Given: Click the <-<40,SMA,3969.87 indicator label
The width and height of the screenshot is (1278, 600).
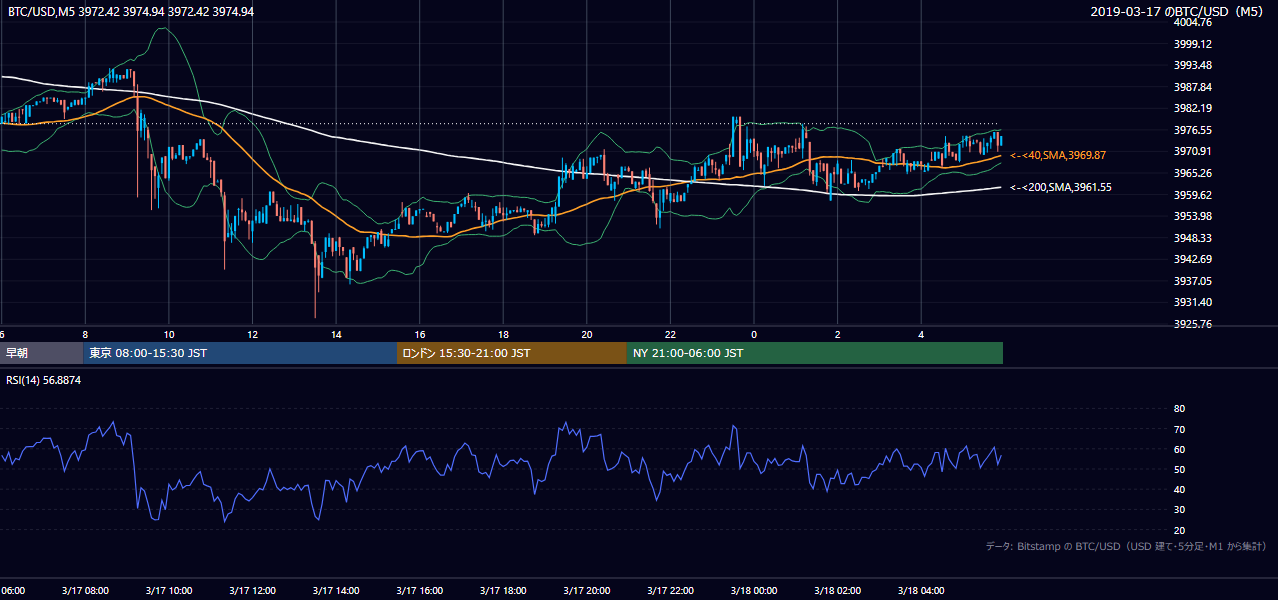Looking at the screenshot, I should [x=1059, y=156].
